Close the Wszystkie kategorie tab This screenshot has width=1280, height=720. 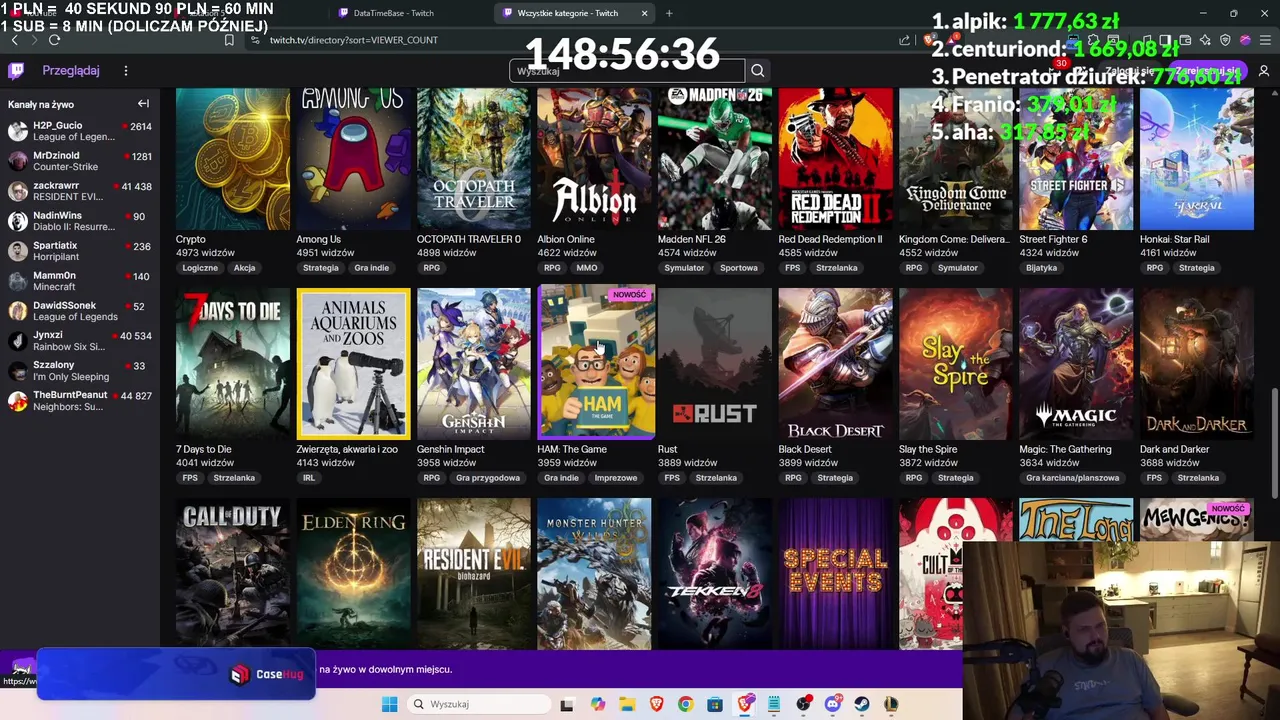tap(644, 13)
